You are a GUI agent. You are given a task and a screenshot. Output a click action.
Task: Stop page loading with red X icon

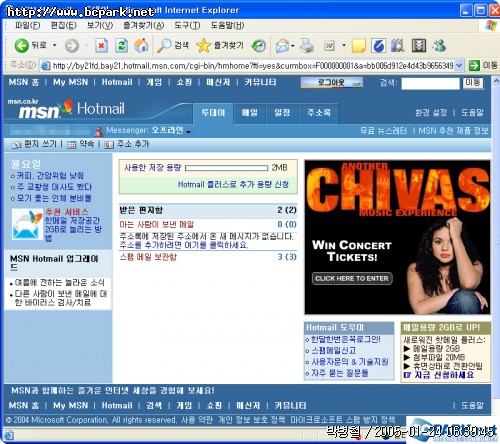pyautogui.click(x=101, y=46)
